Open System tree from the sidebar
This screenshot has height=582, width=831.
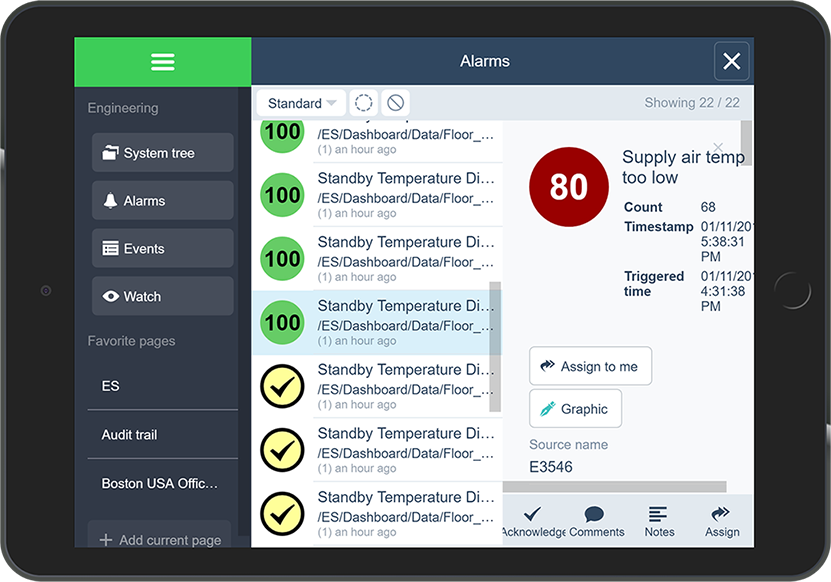[x=163, y=153]
